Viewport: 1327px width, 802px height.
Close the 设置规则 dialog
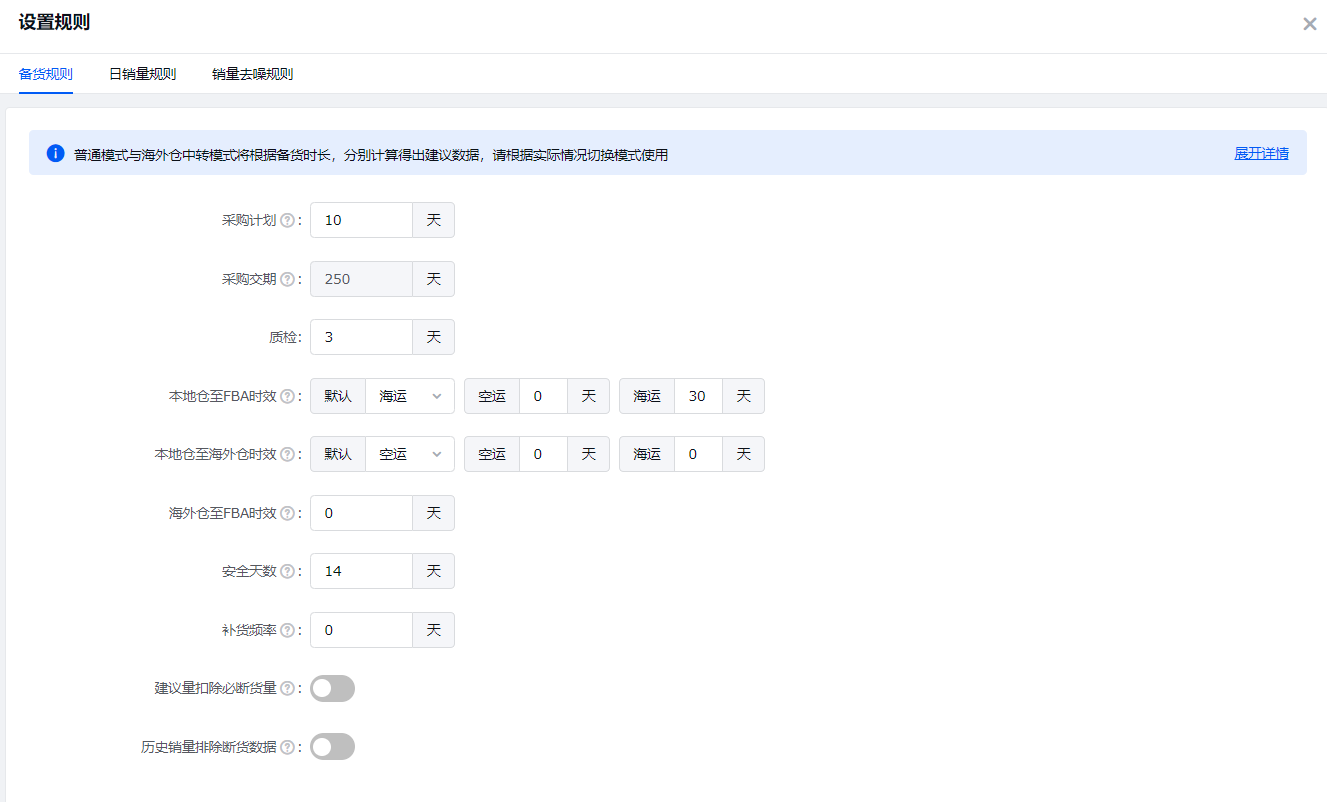point(1309,24)
